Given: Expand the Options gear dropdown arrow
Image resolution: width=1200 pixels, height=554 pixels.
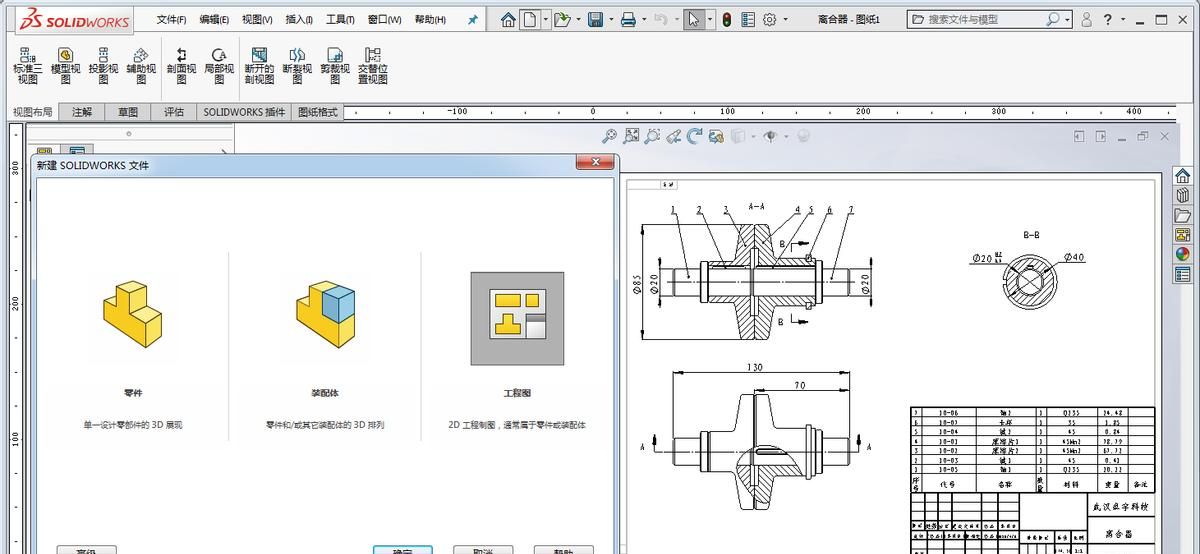Looking at the screenshot, I should tap(785, 19).
